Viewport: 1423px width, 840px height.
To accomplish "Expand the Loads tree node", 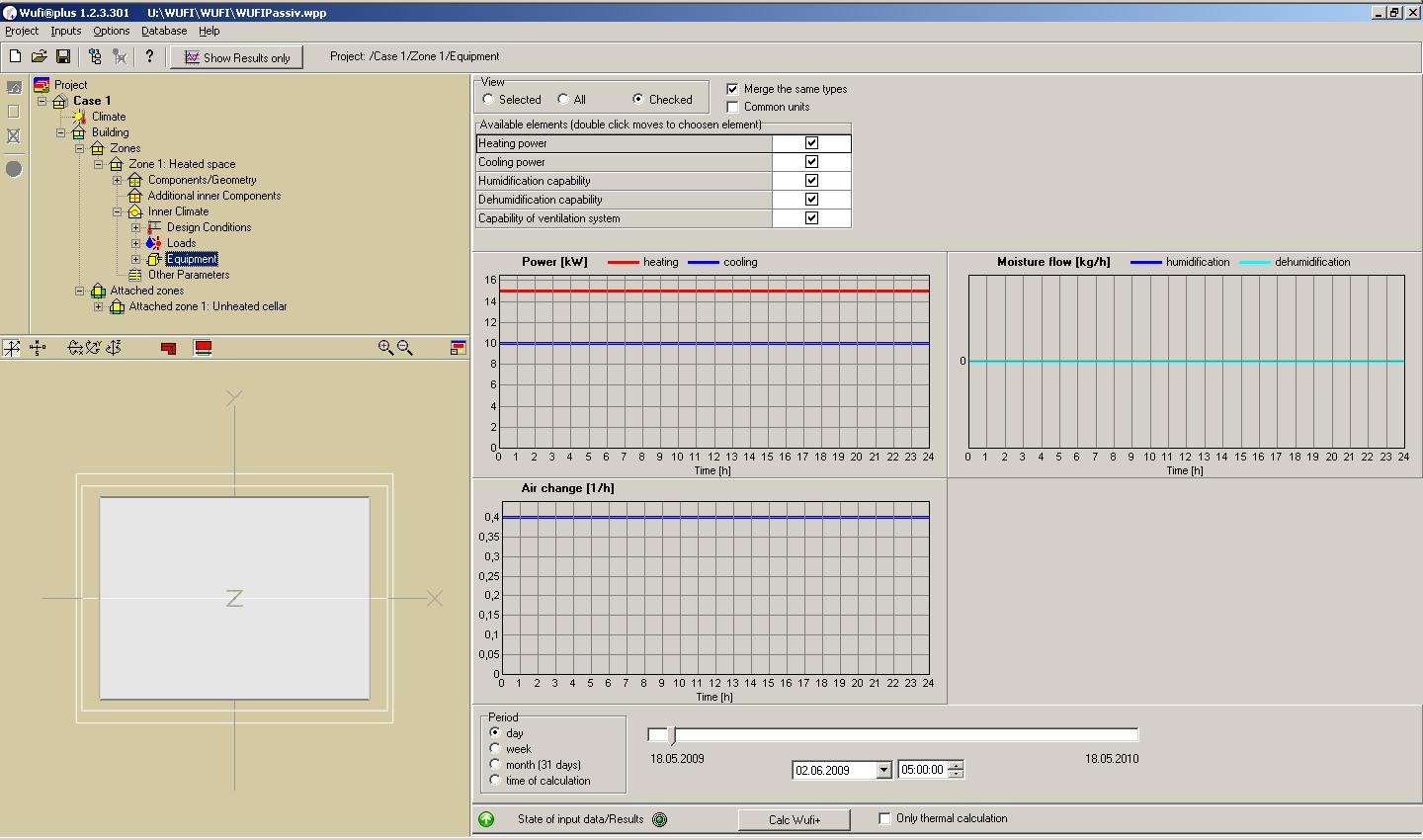I will (x=136, y=243).
